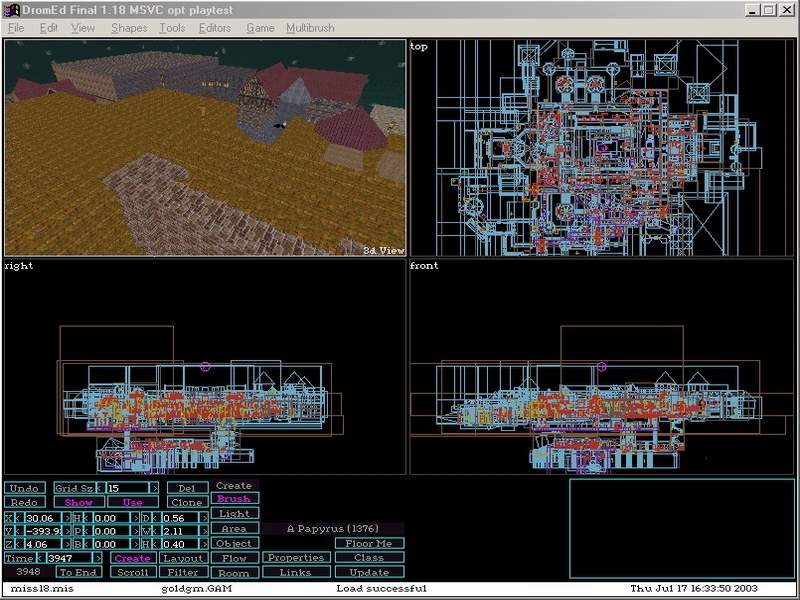Select the Layout panel mode
The width and height of the screenshot is (800, 600).
184,558
